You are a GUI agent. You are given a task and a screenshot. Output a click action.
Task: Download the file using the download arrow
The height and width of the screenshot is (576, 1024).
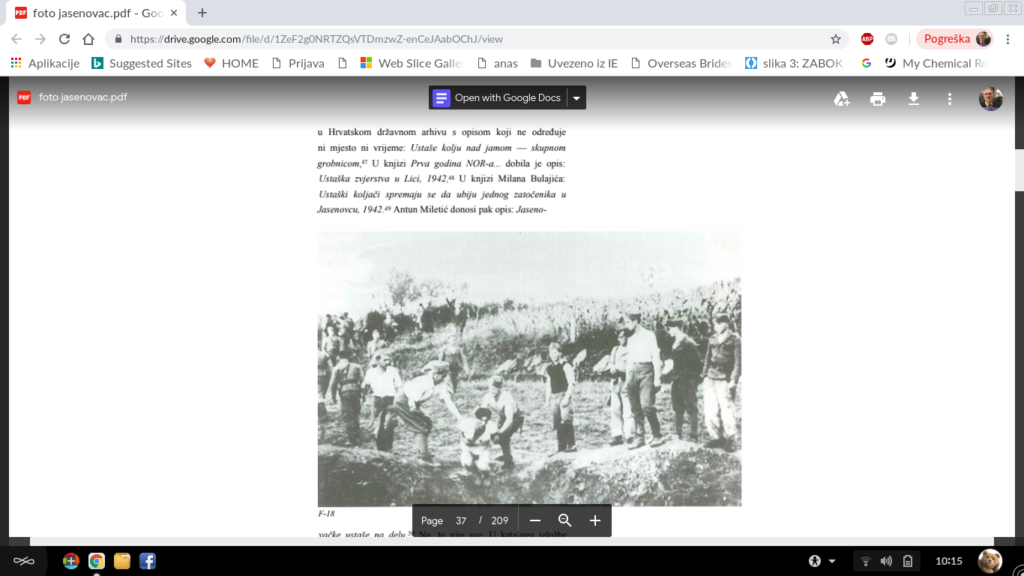point(913,98)
